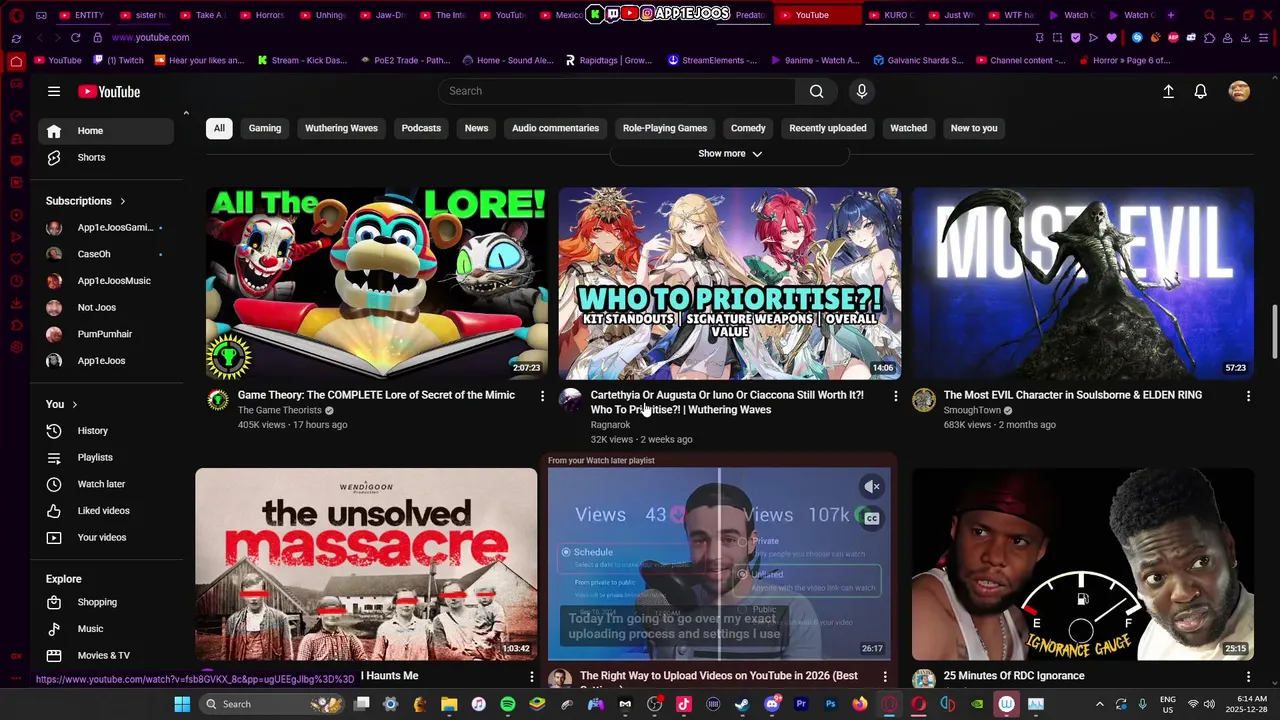Show hidden system tray icons chevron
Screen dimensions: 1280x720
click(1099, 704)
